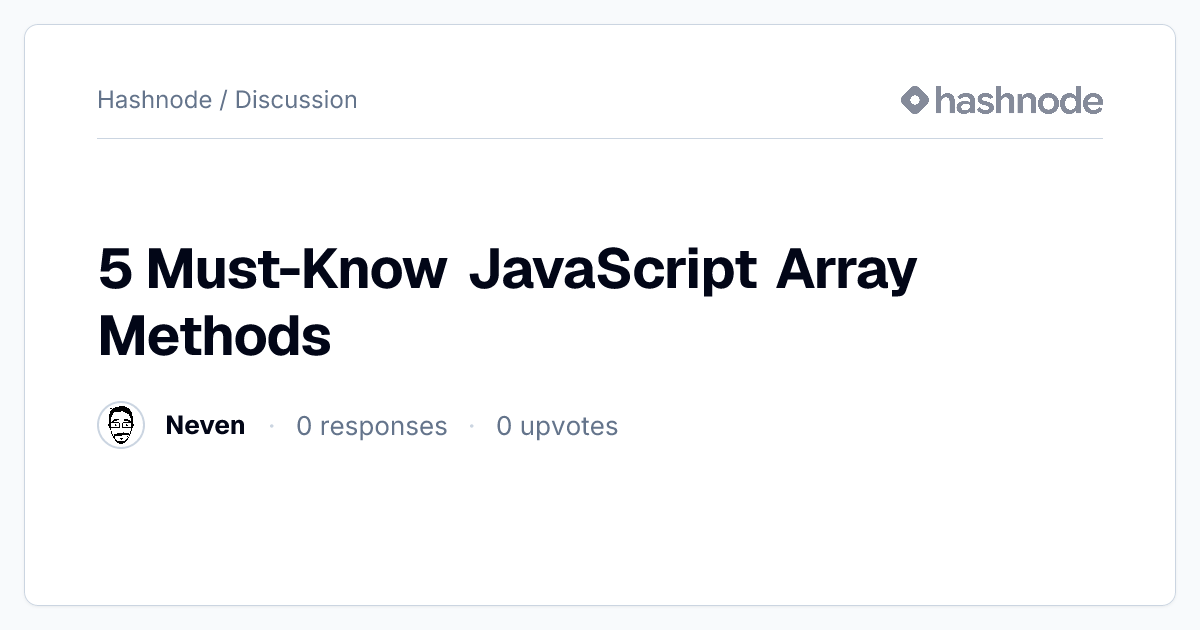
Task: Click the Hashnode diamond logo icon
Action: (x=915, y=100)
